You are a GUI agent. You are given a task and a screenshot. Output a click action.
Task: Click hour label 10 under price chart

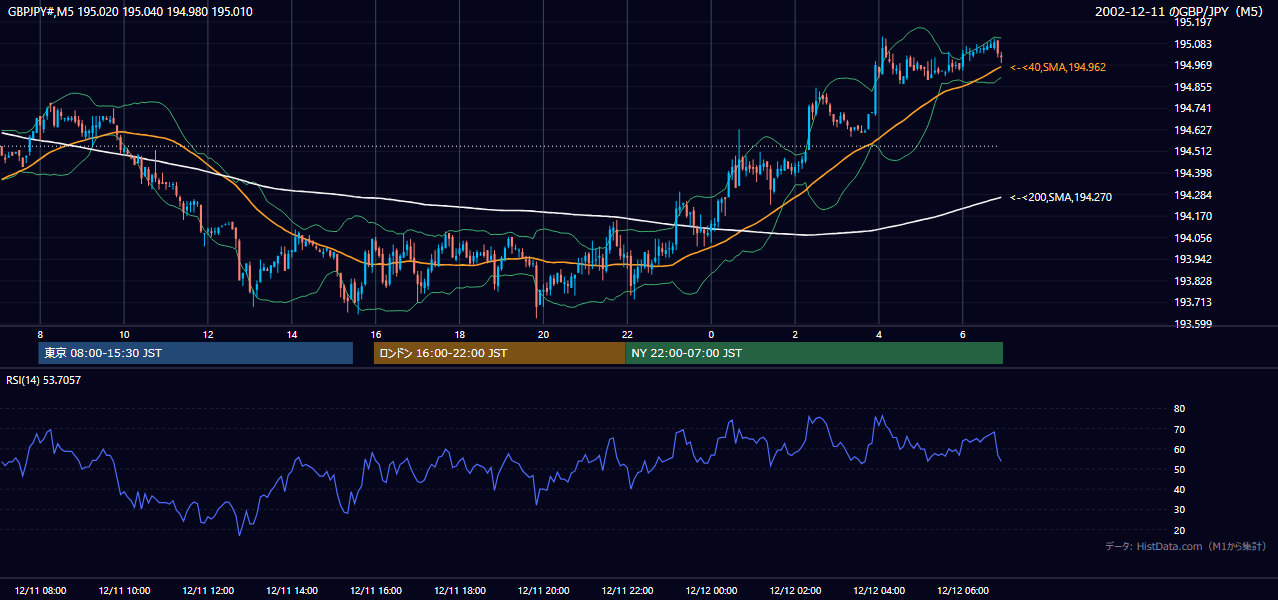(x=124, y=334)
